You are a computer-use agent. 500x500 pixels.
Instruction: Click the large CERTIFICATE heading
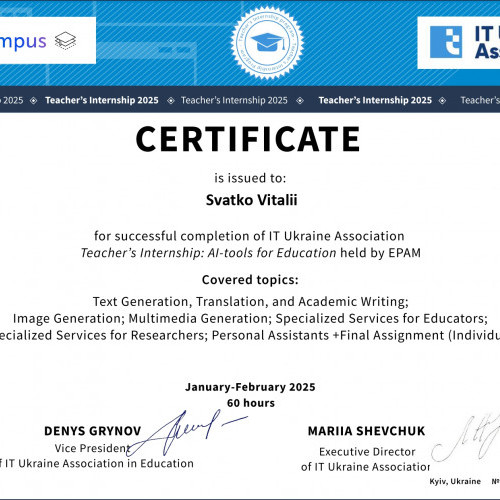248,139
